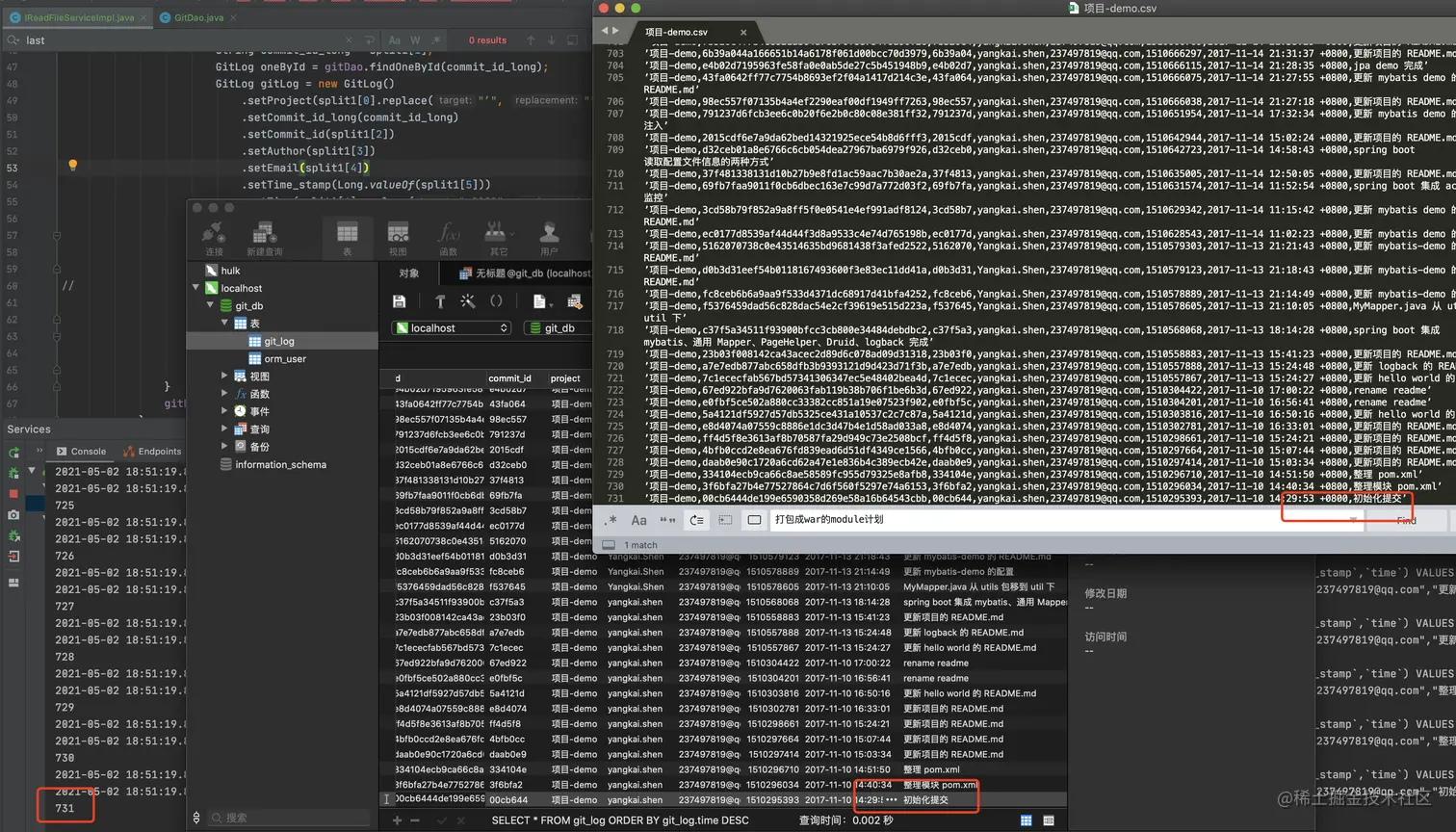Jump to next occurrence arrow in IntelliJ search
1456x832 pixels.
click(551, 40)
